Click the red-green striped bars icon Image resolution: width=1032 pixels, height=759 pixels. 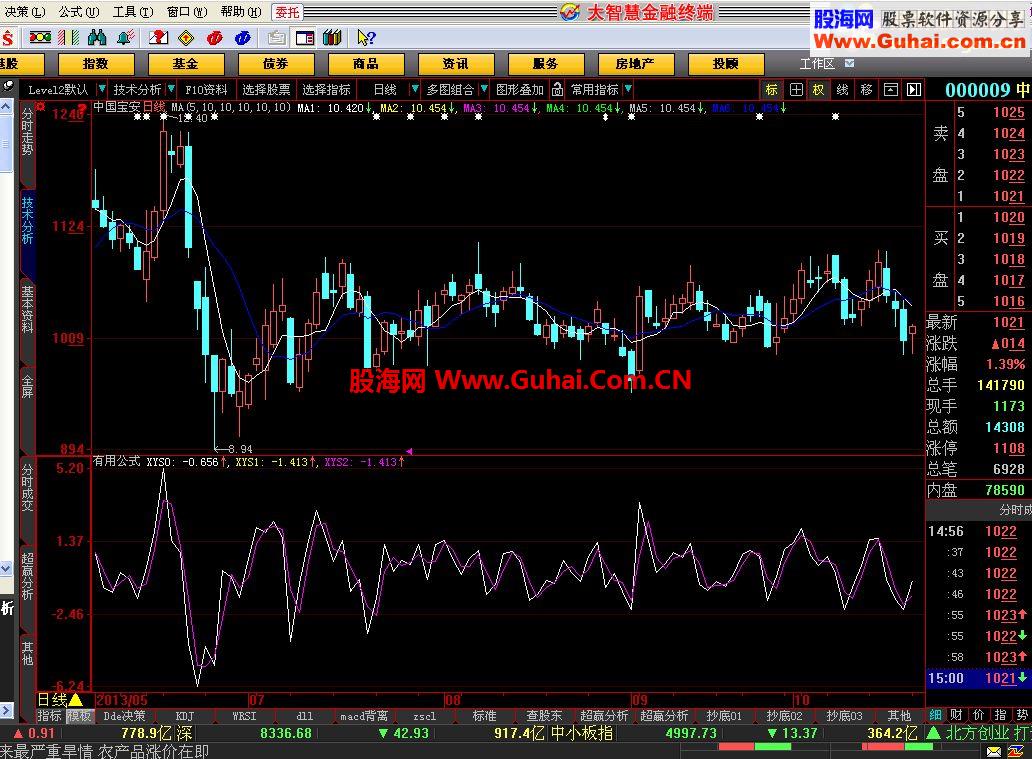click(68, 38)
